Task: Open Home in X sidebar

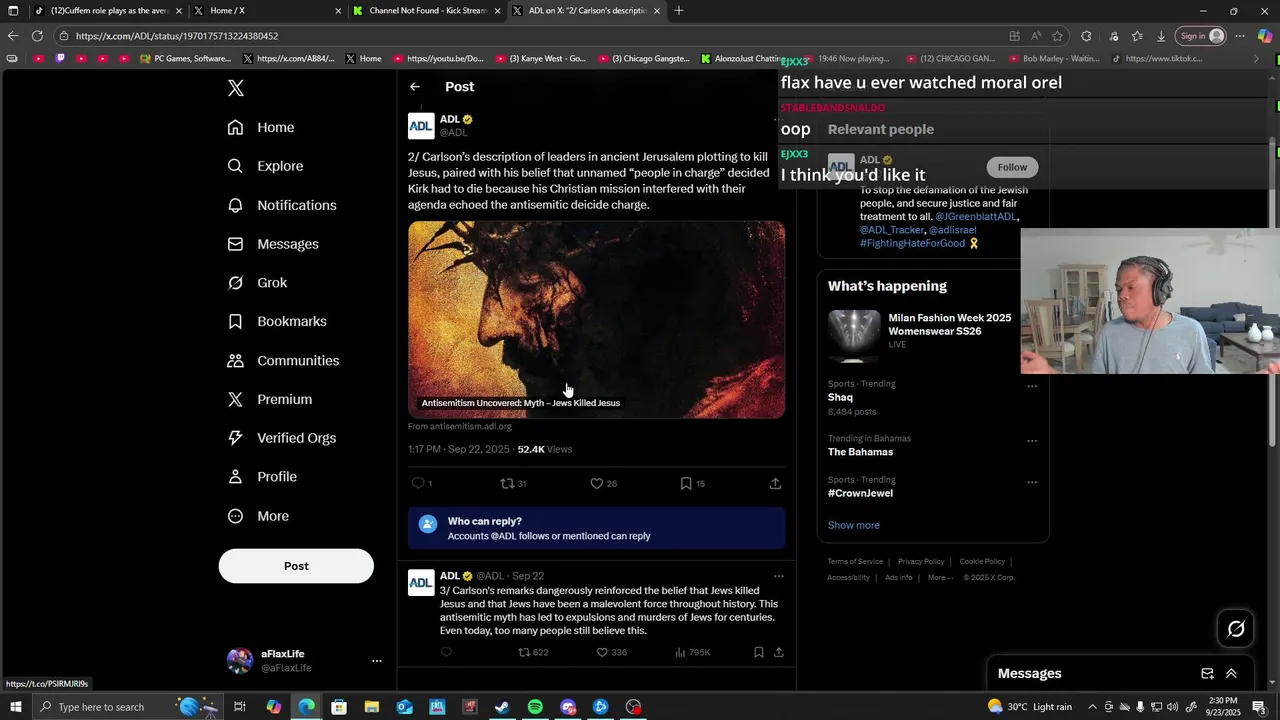Action: pyautogui.click(x=261, y=127)
